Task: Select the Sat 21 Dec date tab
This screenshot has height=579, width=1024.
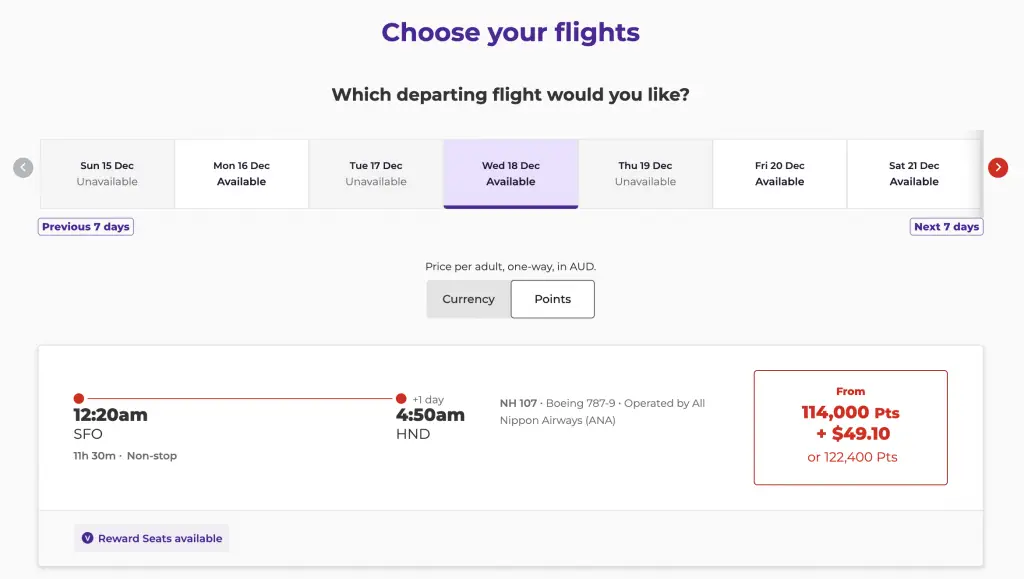Action: coord(914,174)
